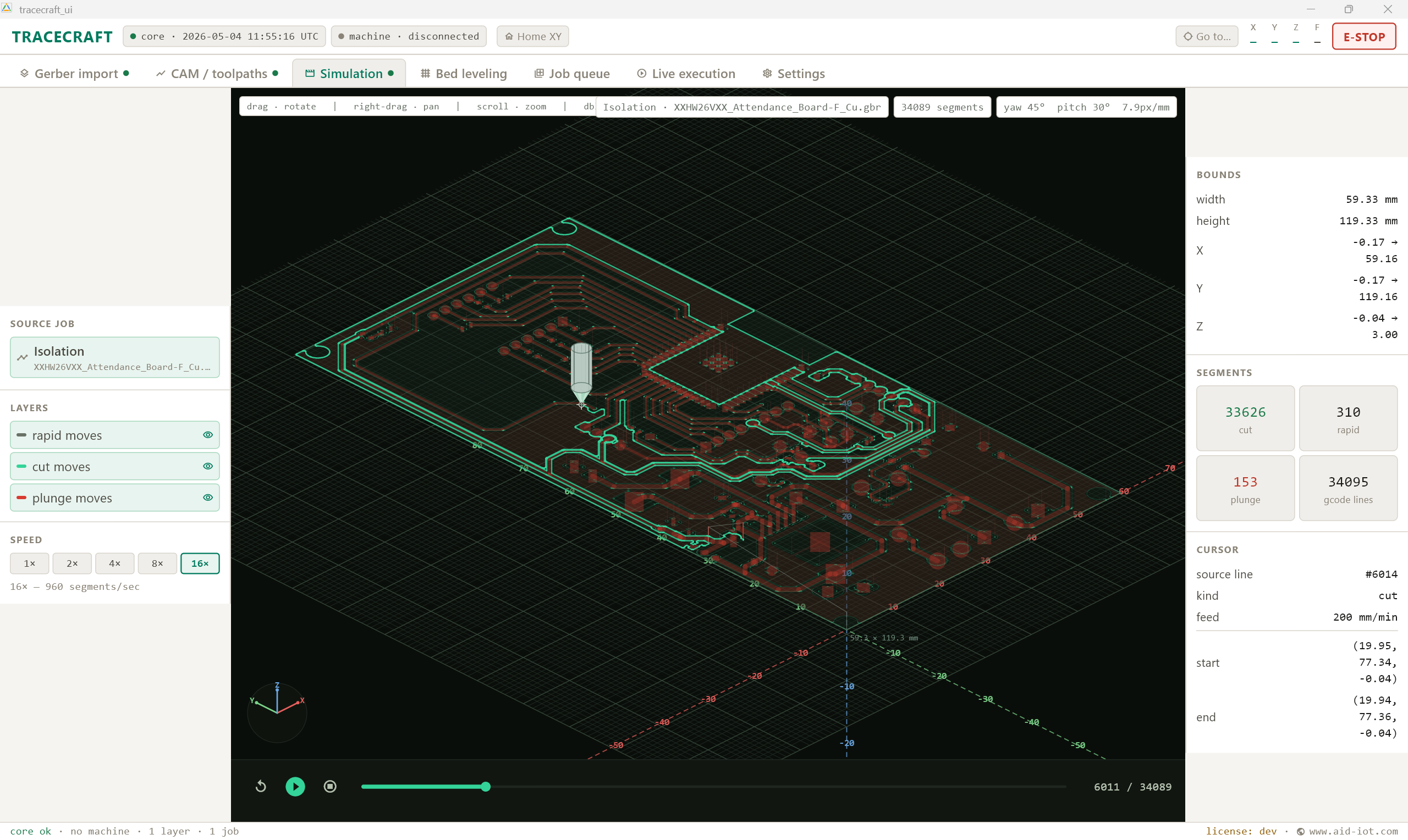Click the 34089 segments viewport label
The width and height of the screenshot is (1408, 840).
pos(942,107)
